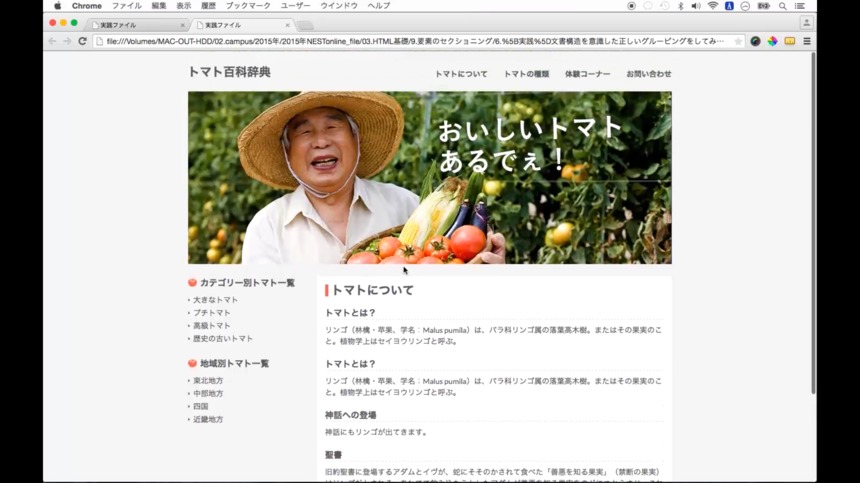Select the active second 実践ファイル tab
Image resolution: width=860 pixels, height=483 pixels.
click(x=241, y=25)
